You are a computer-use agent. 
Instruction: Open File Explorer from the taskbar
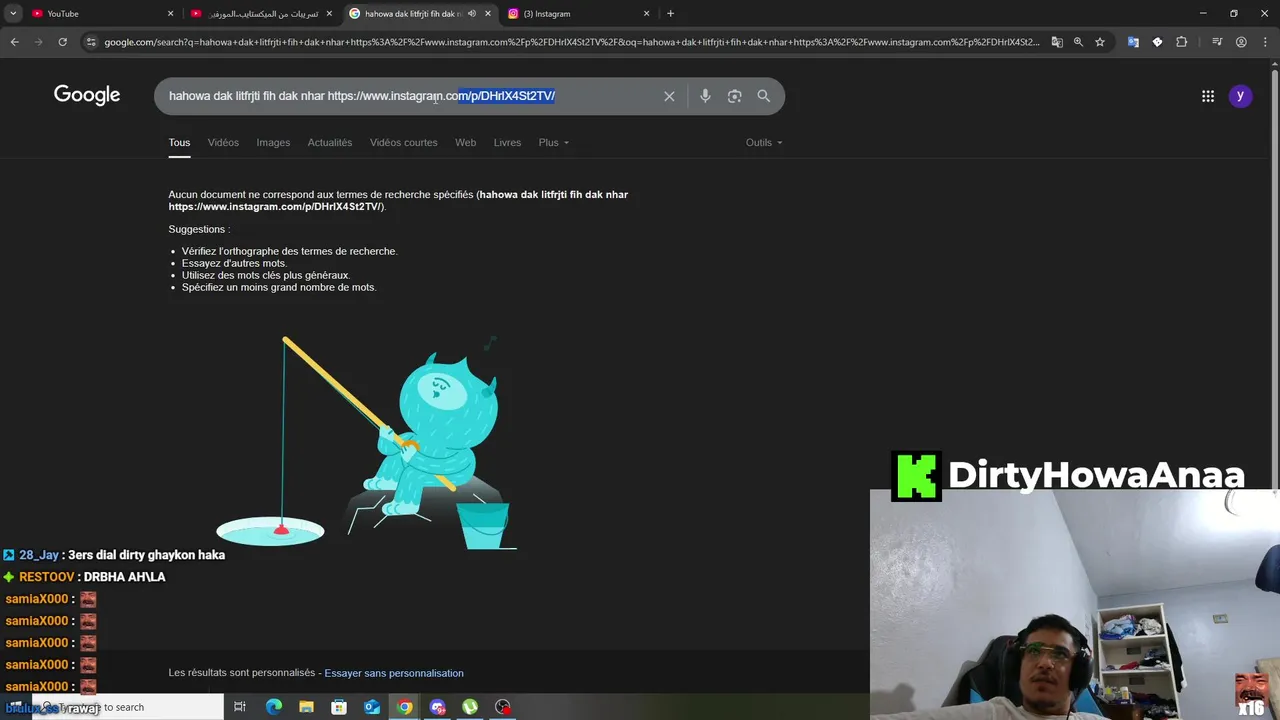(x=307, y=707)
